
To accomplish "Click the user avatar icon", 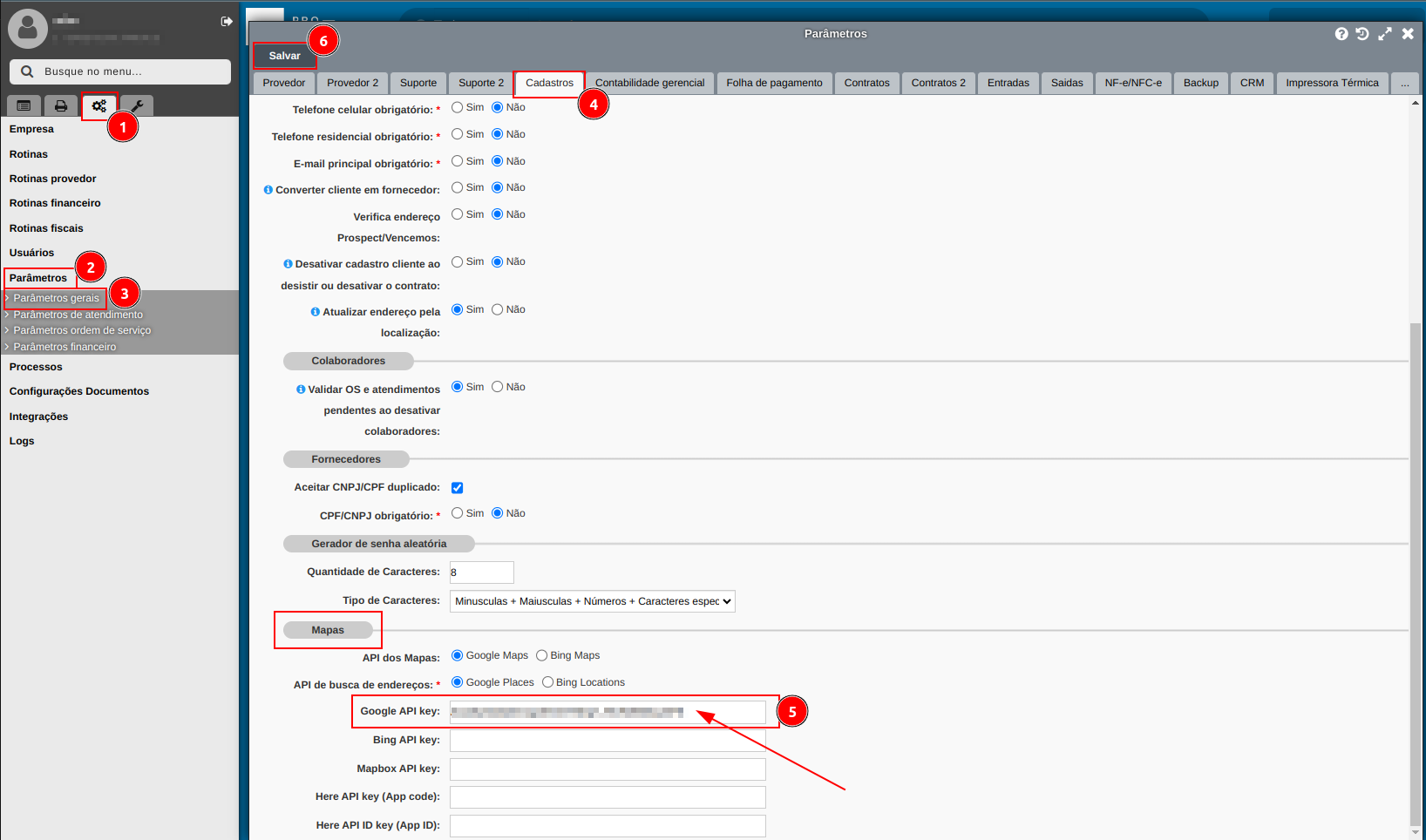I will tap(28, 29).
